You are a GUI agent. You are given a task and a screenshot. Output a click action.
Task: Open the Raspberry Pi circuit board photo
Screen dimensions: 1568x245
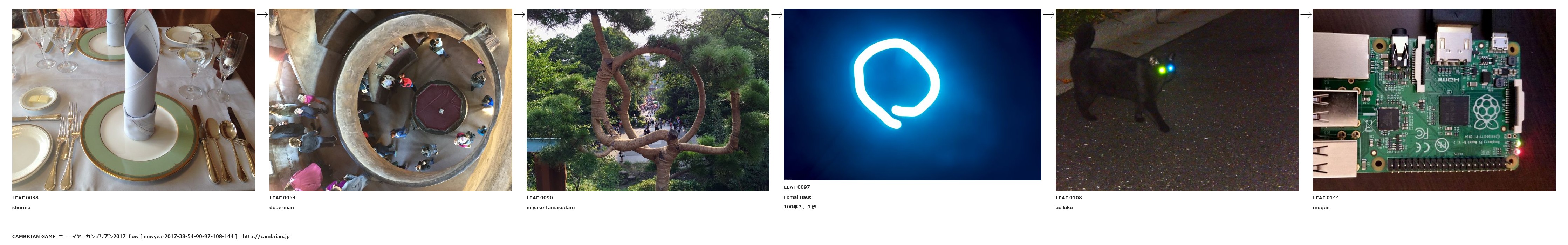(1434, 99)
